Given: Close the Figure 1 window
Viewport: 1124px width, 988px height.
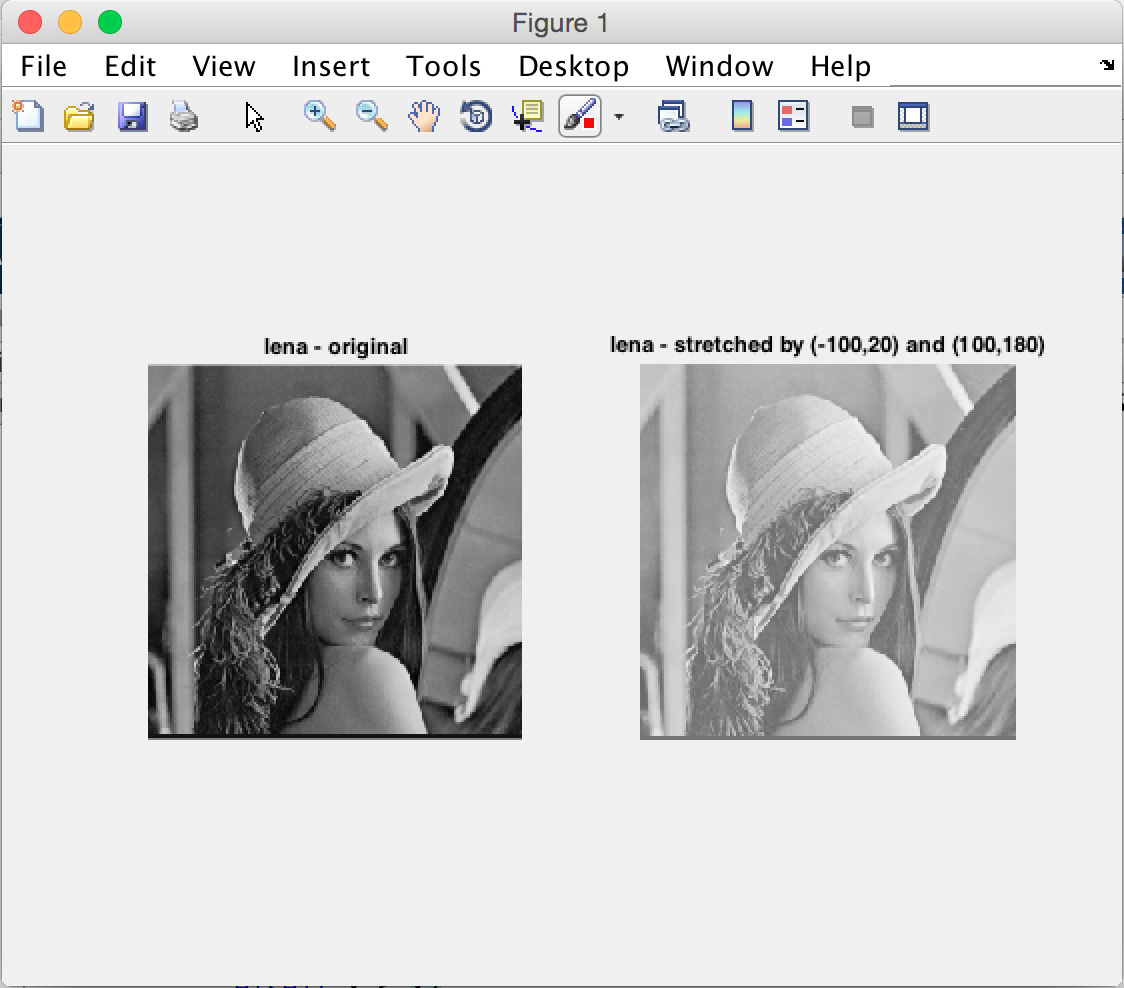Looking at the screenshot, I should (x=30, y=22).
